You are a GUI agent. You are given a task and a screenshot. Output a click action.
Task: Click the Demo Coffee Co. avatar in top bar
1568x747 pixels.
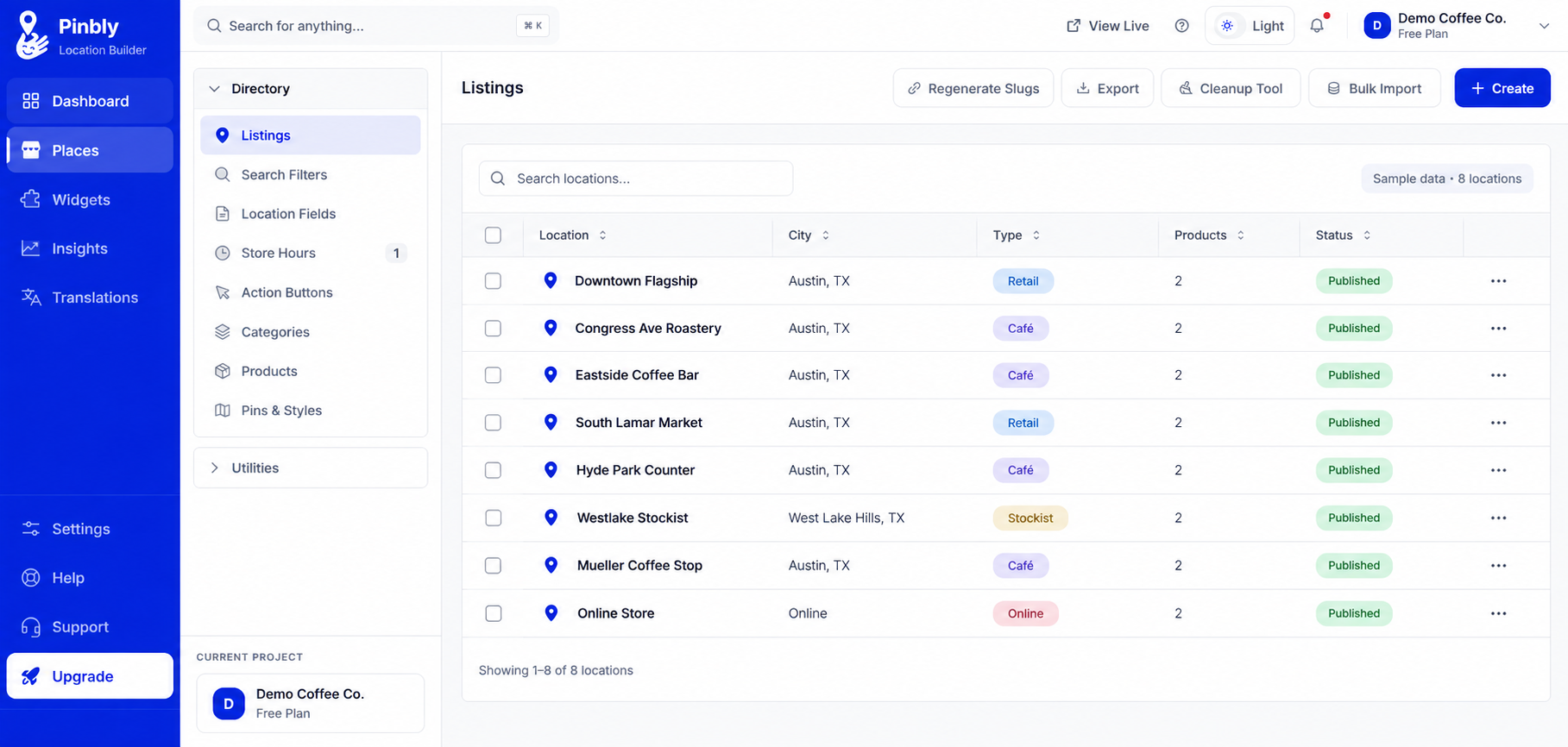1377,26
